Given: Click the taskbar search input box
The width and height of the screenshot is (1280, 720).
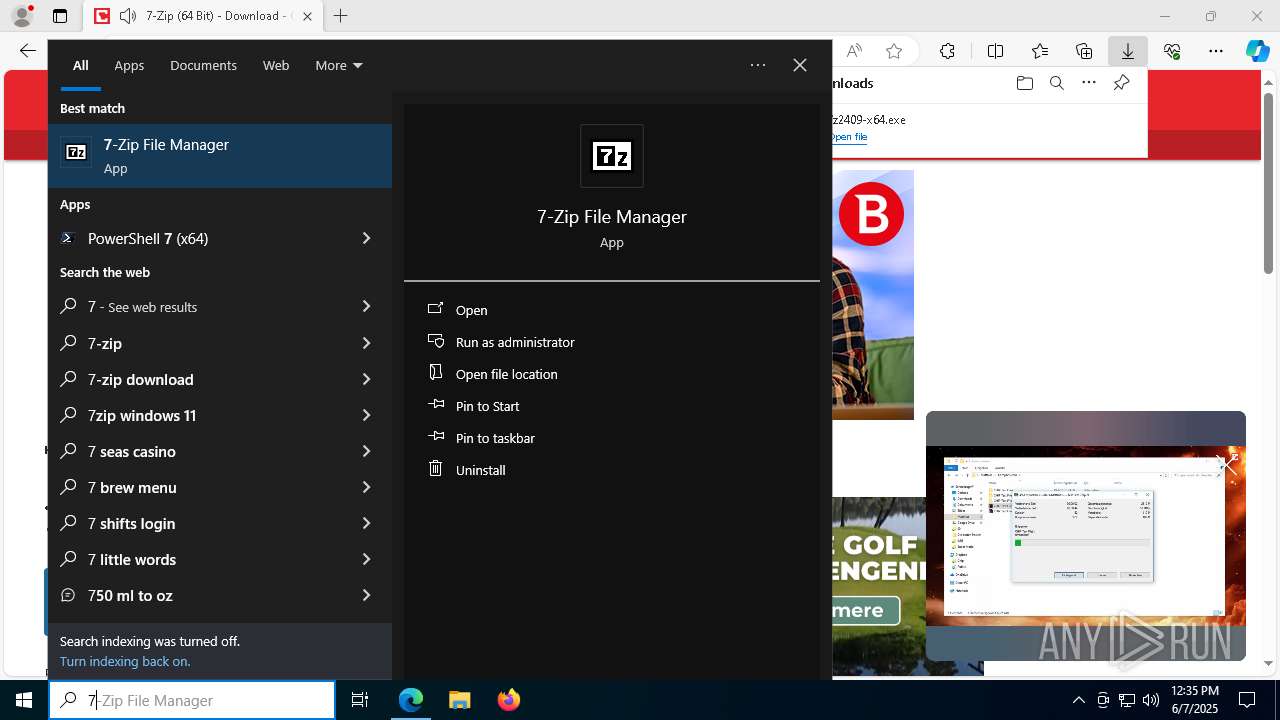Looking at the screenshot, I should (x=192, y=700).
